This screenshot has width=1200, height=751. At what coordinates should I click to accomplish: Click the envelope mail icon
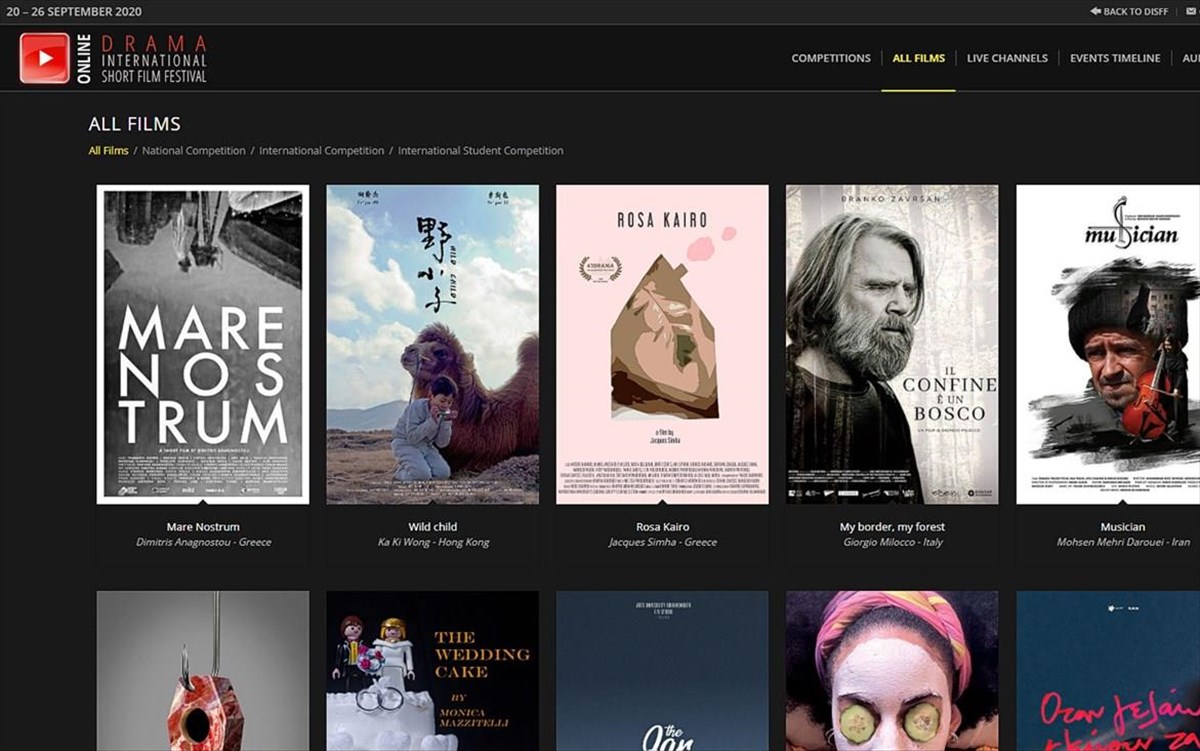coord(1191,12)
